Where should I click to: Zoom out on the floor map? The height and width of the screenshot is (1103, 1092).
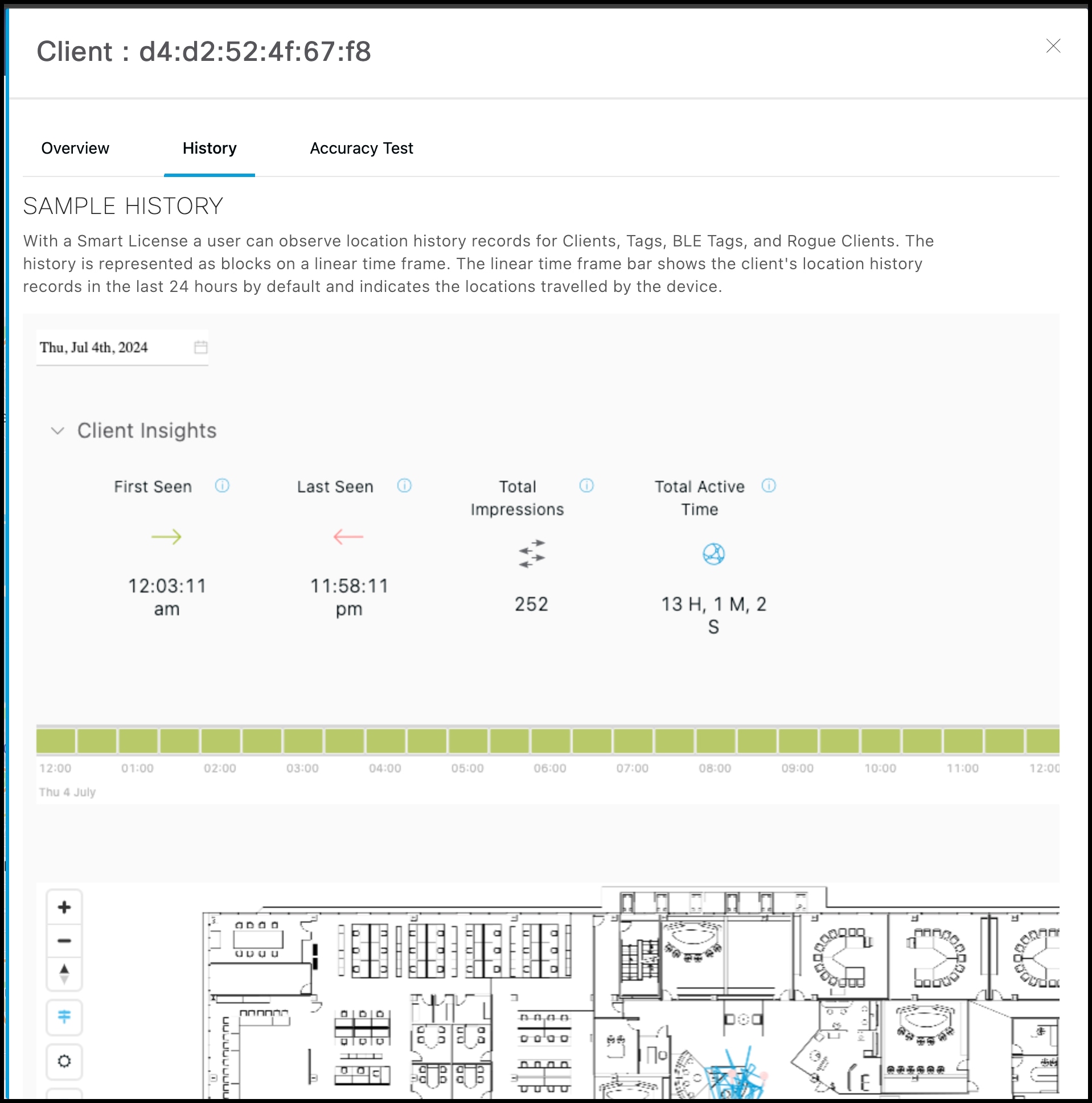pos(64,940)
